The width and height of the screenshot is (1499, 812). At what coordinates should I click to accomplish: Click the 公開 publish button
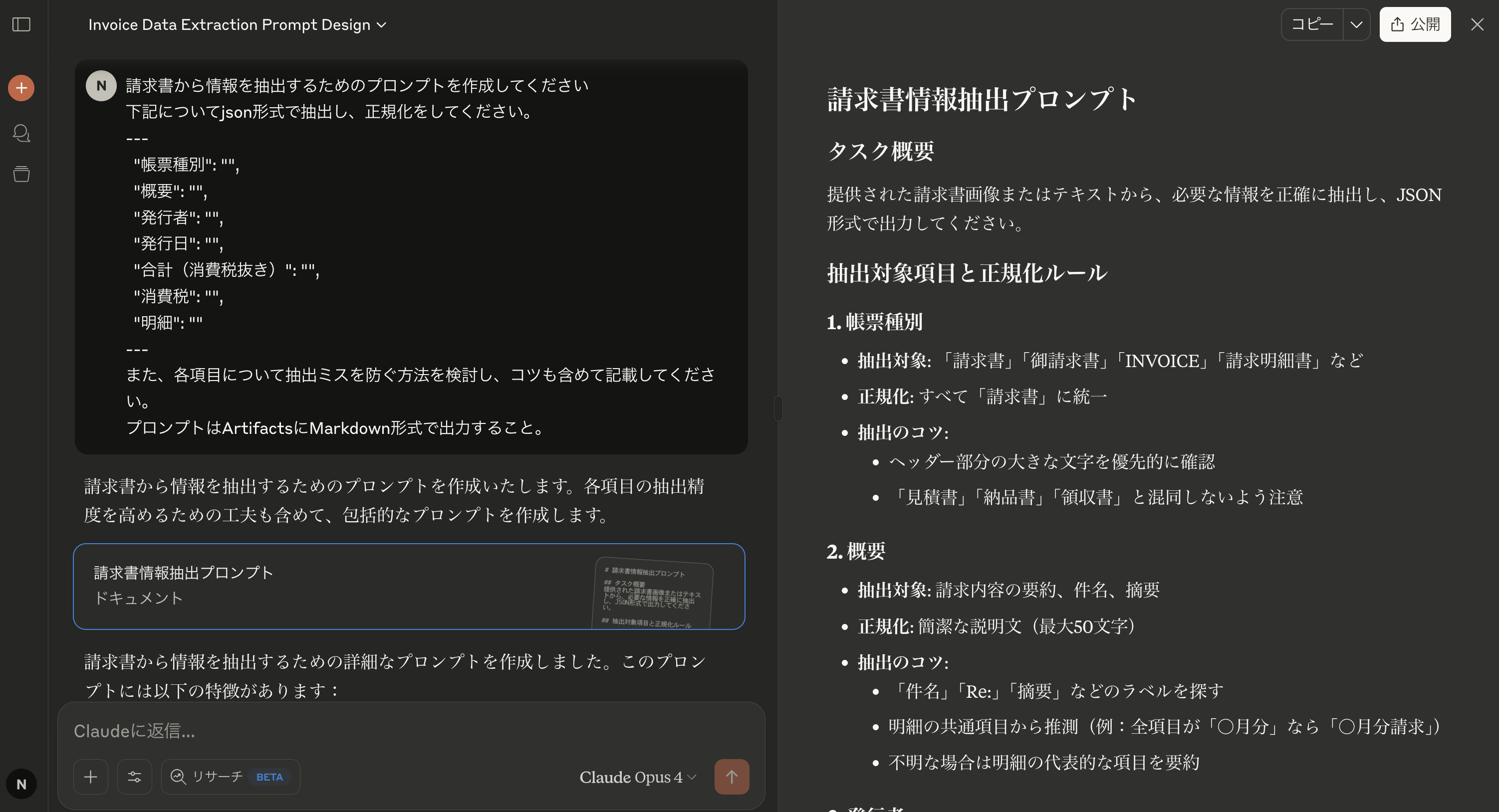click(x=1415, y=24)
